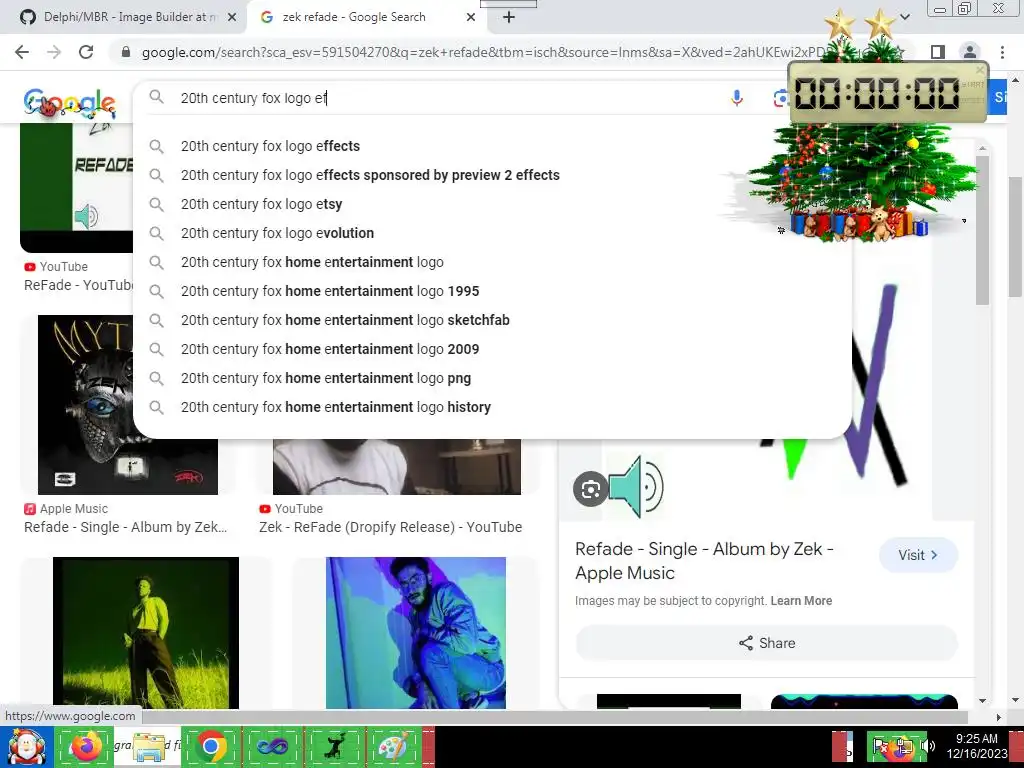Close the zek refade Google Search tab
Screen dimensions: 1024x768
tap(471, 17)
